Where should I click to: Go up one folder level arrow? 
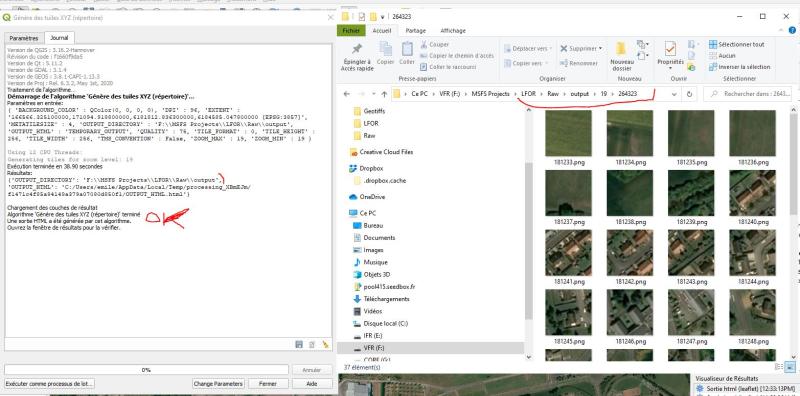click(x=384, y=94)
